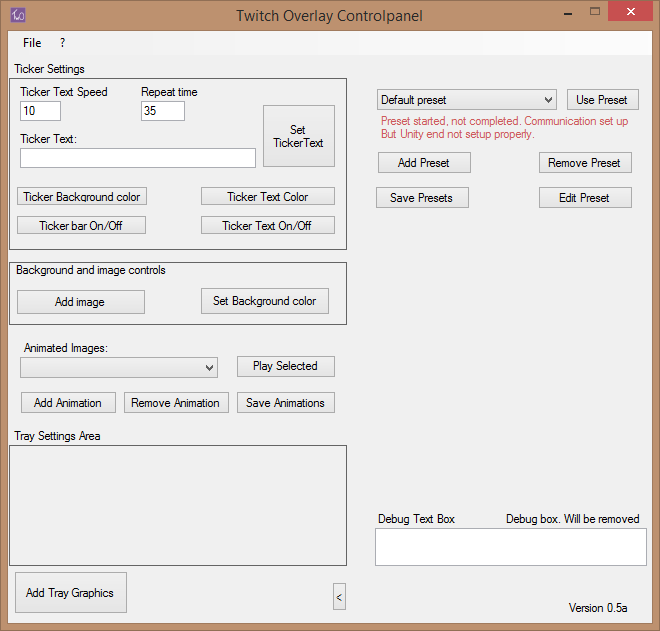Viewport: 660px width, 631px height.
Task: Toggle the Ticker bar On/Off
Action: pyautogui.click(x=82, y=226)
